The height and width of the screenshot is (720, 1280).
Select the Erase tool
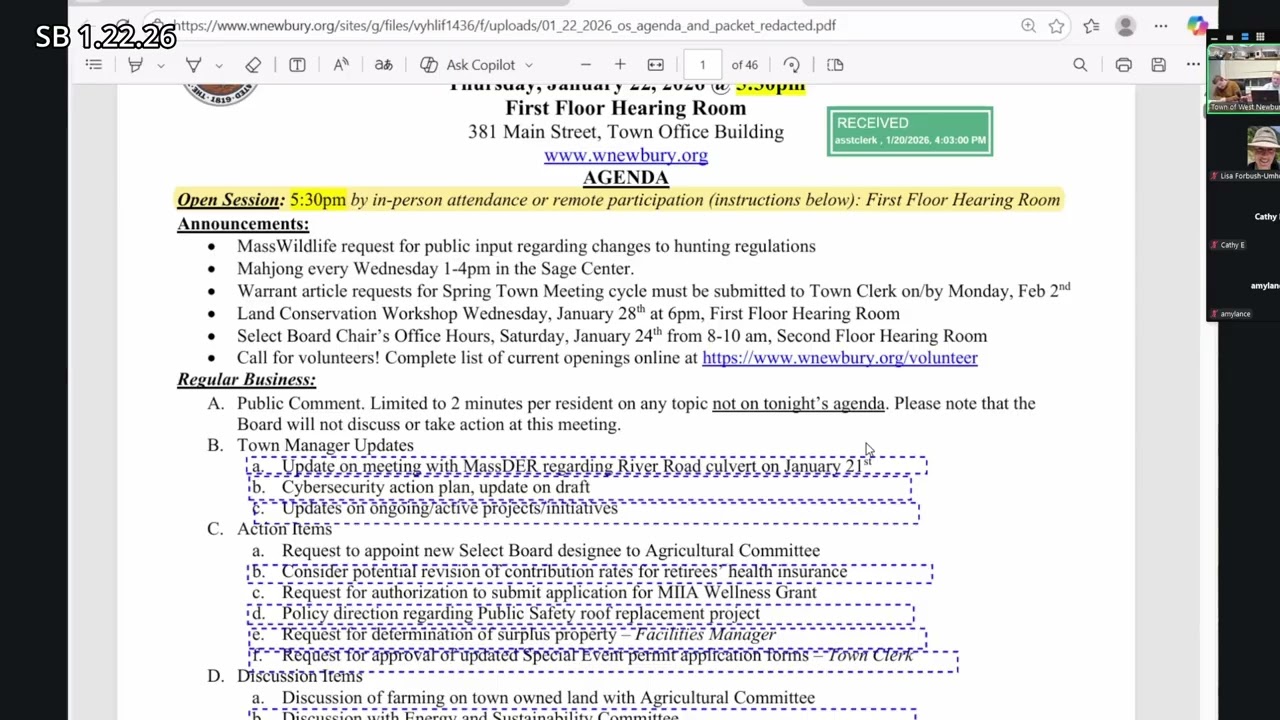253,65
